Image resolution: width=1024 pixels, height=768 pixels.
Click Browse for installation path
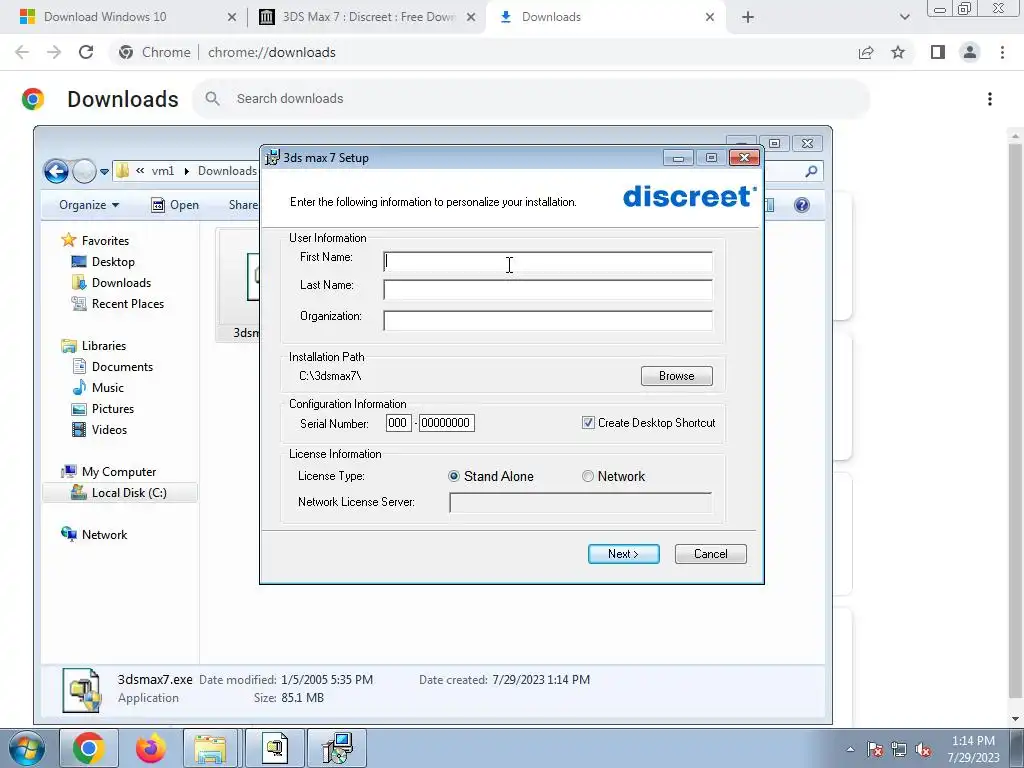[x=677, y=376]
